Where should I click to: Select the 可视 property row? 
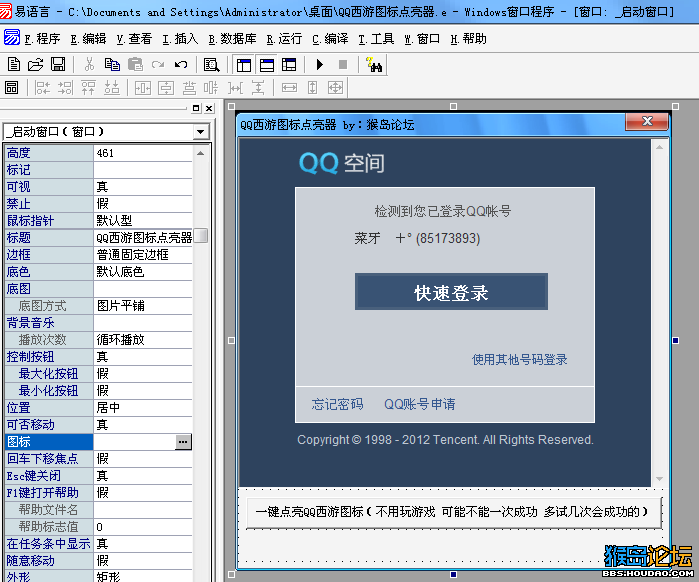point(99,187)
